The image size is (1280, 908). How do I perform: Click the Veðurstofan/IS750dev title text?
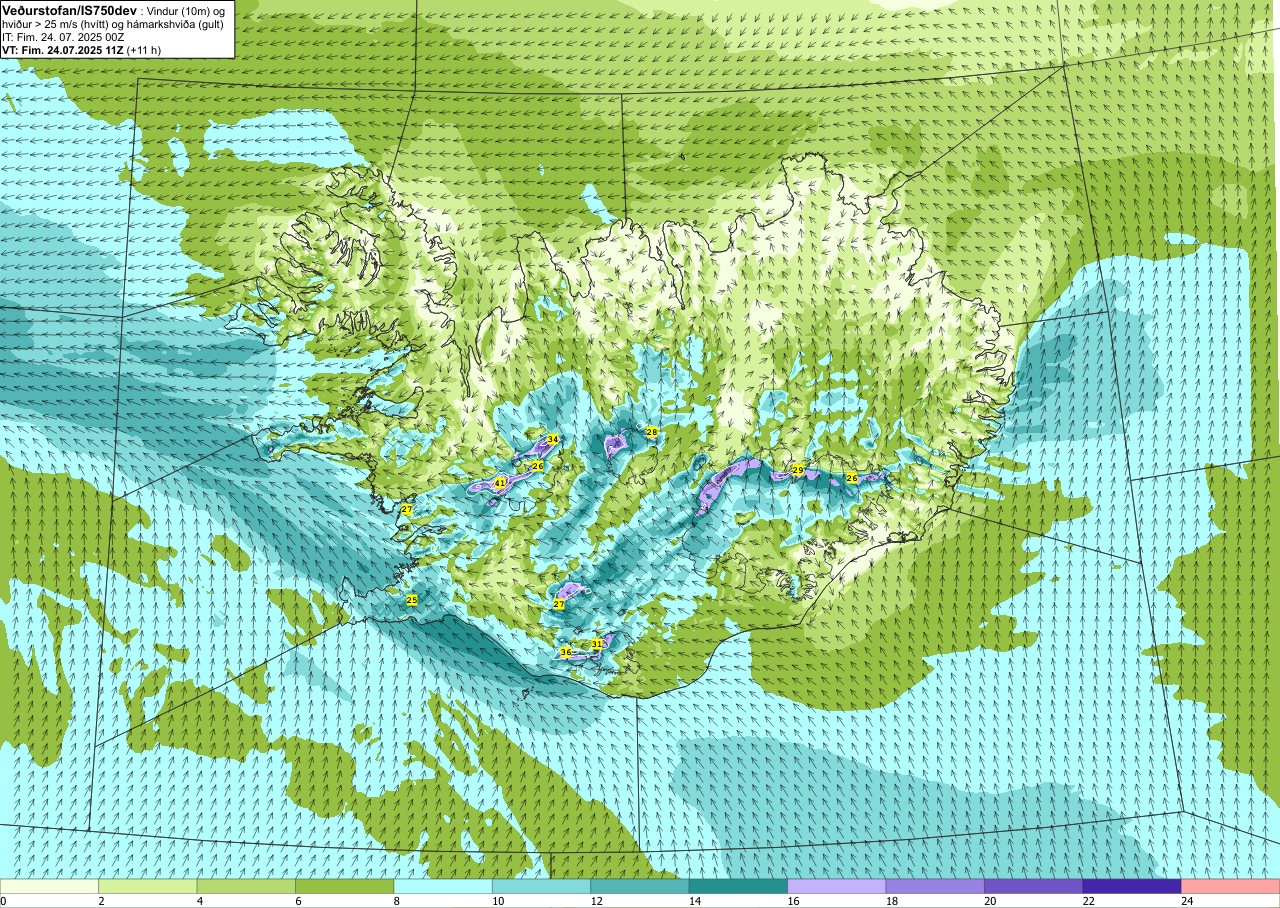(x=69, y=9)
